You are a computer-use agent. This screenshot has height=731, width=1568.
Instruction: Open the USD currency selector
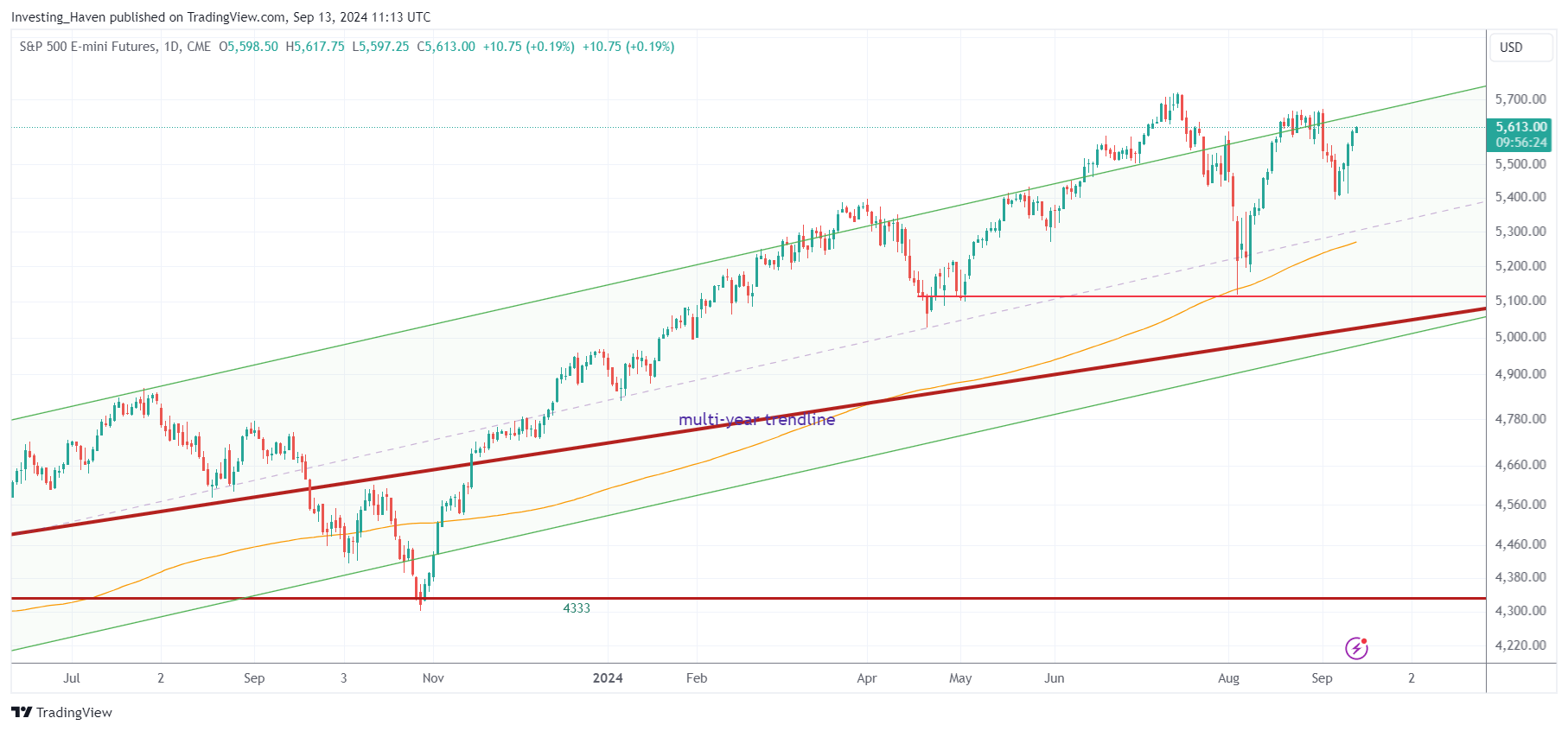(1520, 48)
